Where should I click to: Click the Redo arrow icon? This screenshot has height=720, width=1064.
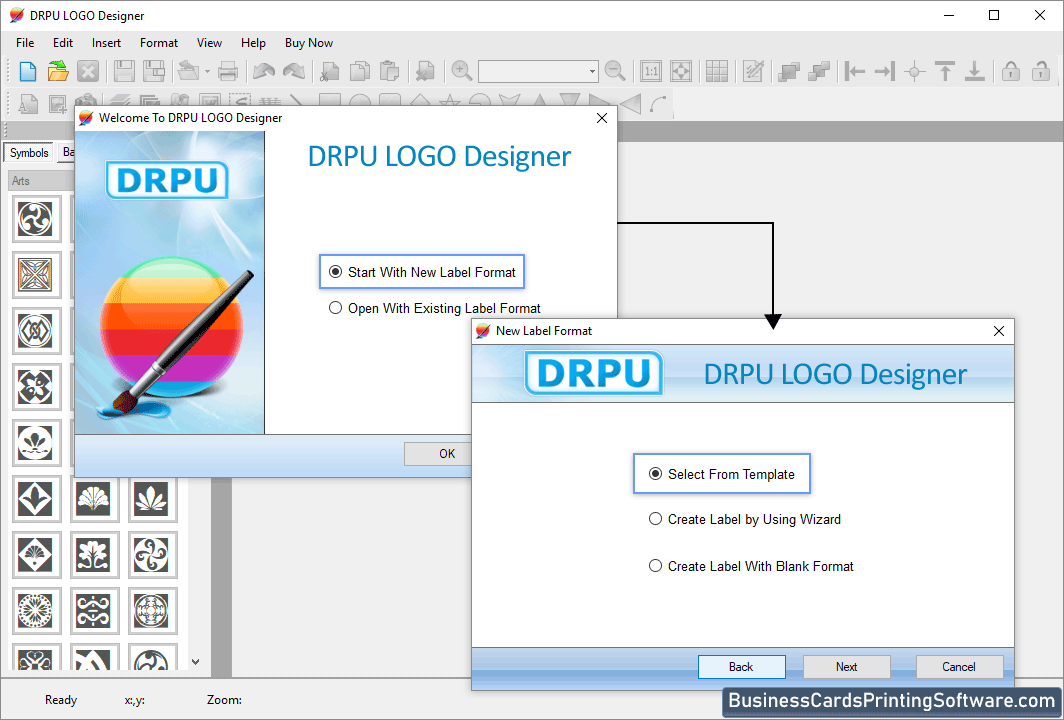pos(294,71)
